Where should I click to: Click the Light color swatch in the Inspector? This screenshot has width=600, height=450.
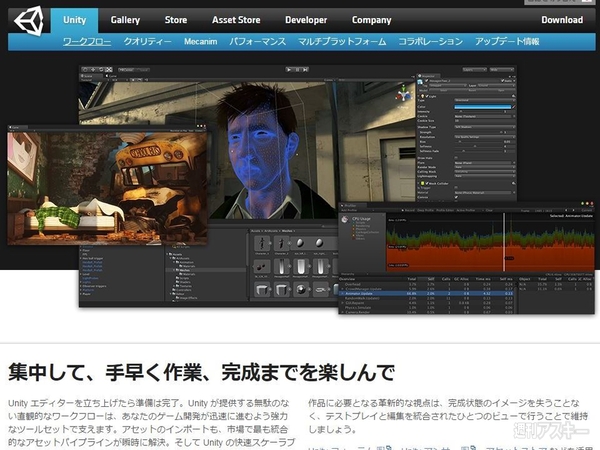[482, 107]
